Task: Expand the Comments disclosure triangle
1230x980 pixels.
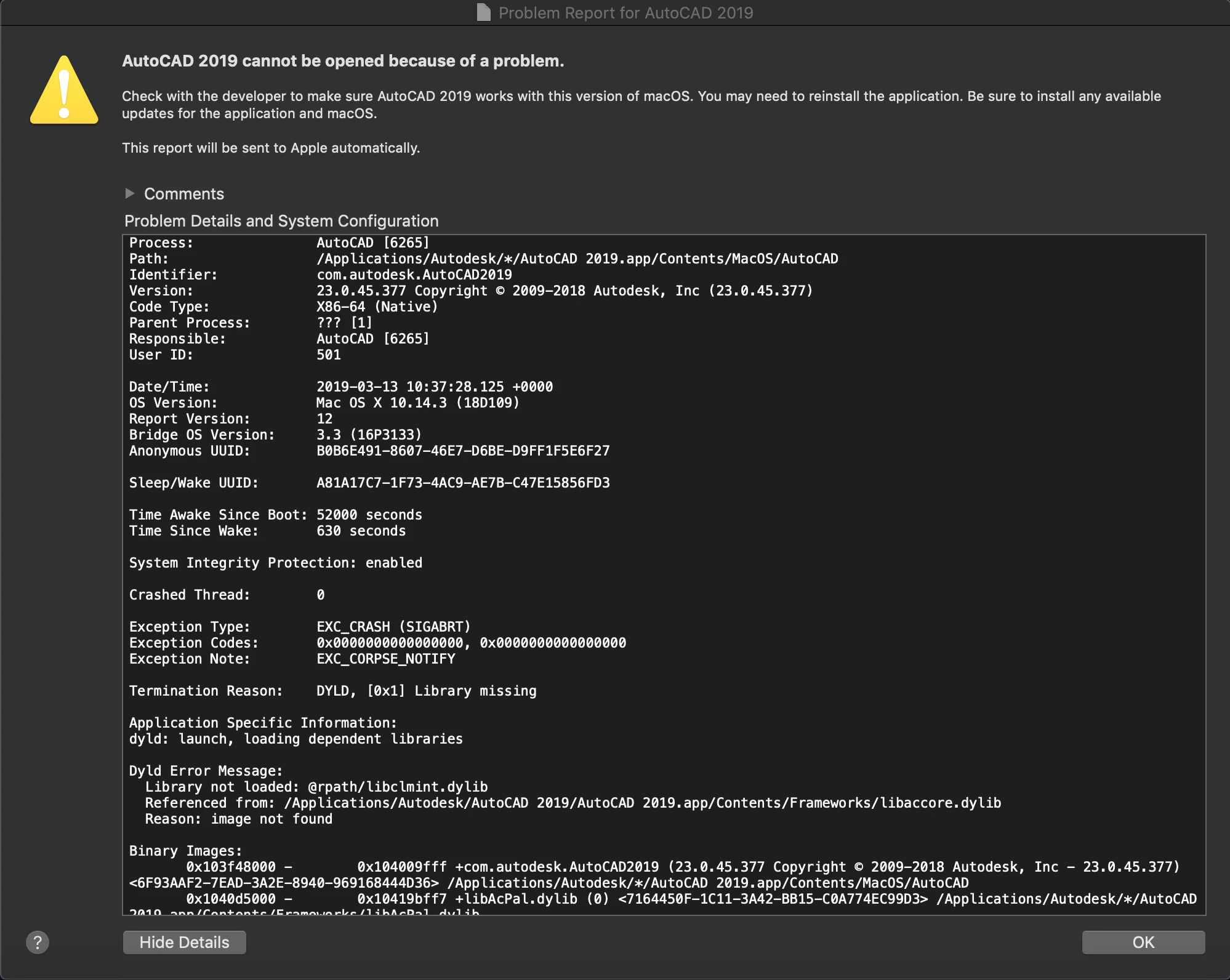Action: (129, 193)
